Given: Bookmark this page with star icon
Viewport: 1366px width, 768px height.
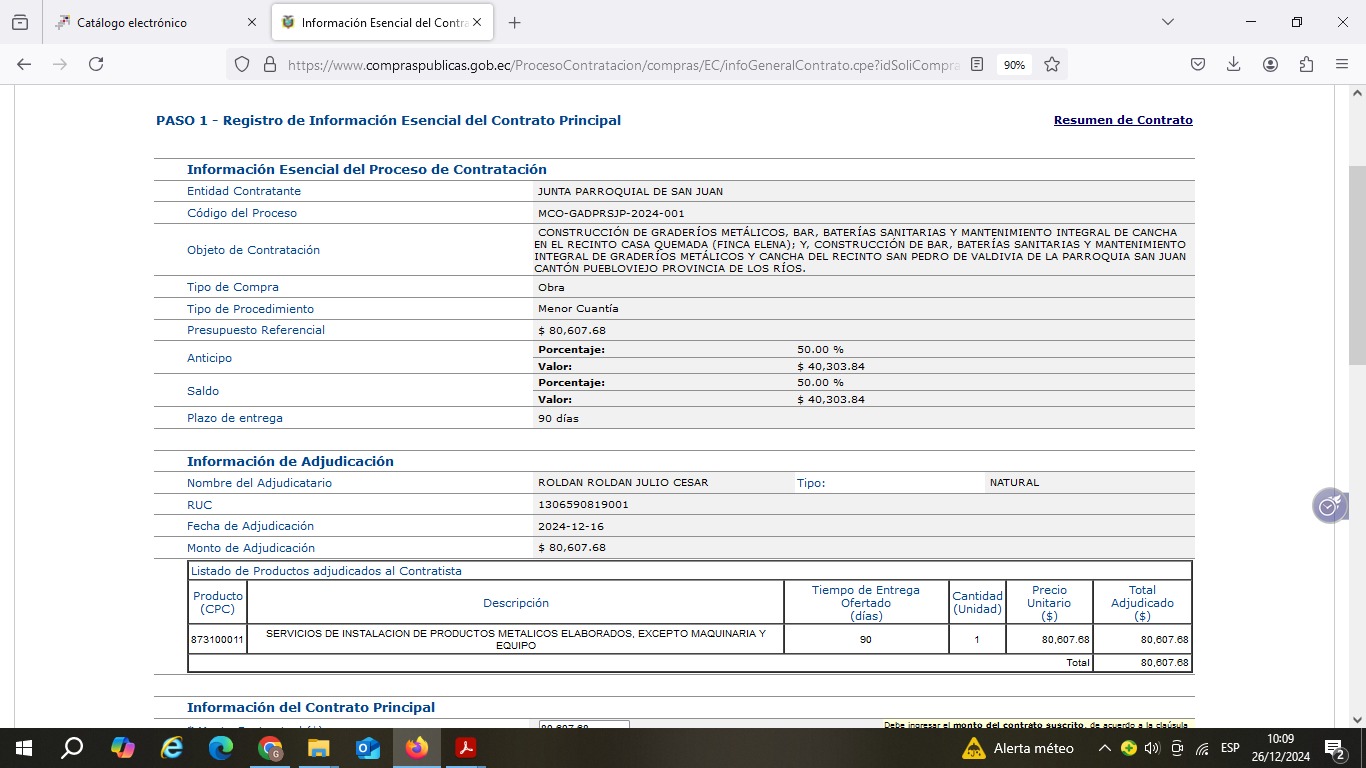Looking at the screenshot, I should coord(1052,64).
